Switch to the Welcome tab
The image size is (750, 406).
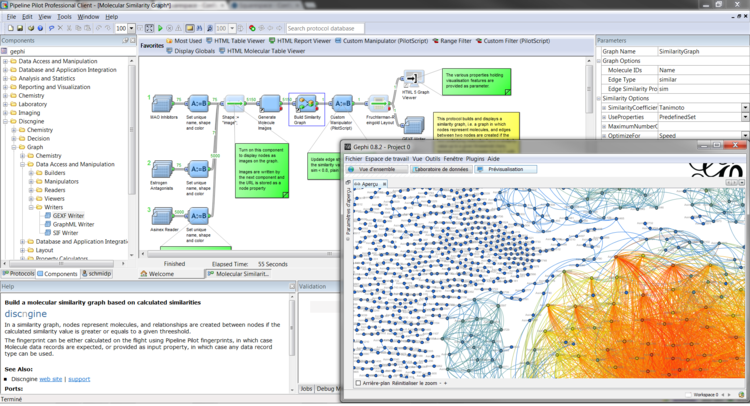click(x=160, y=273)
